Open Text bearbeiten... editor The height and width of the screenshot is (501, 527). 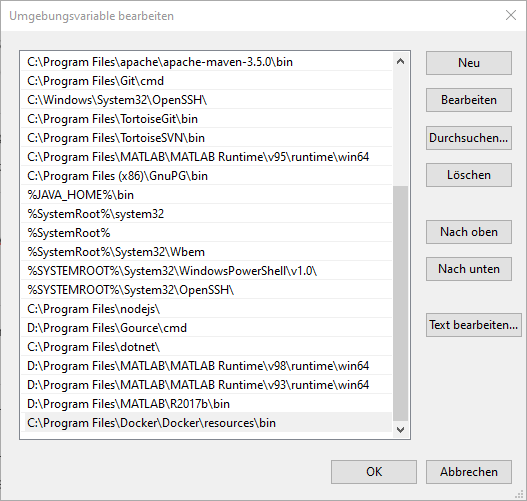point(474,325)
